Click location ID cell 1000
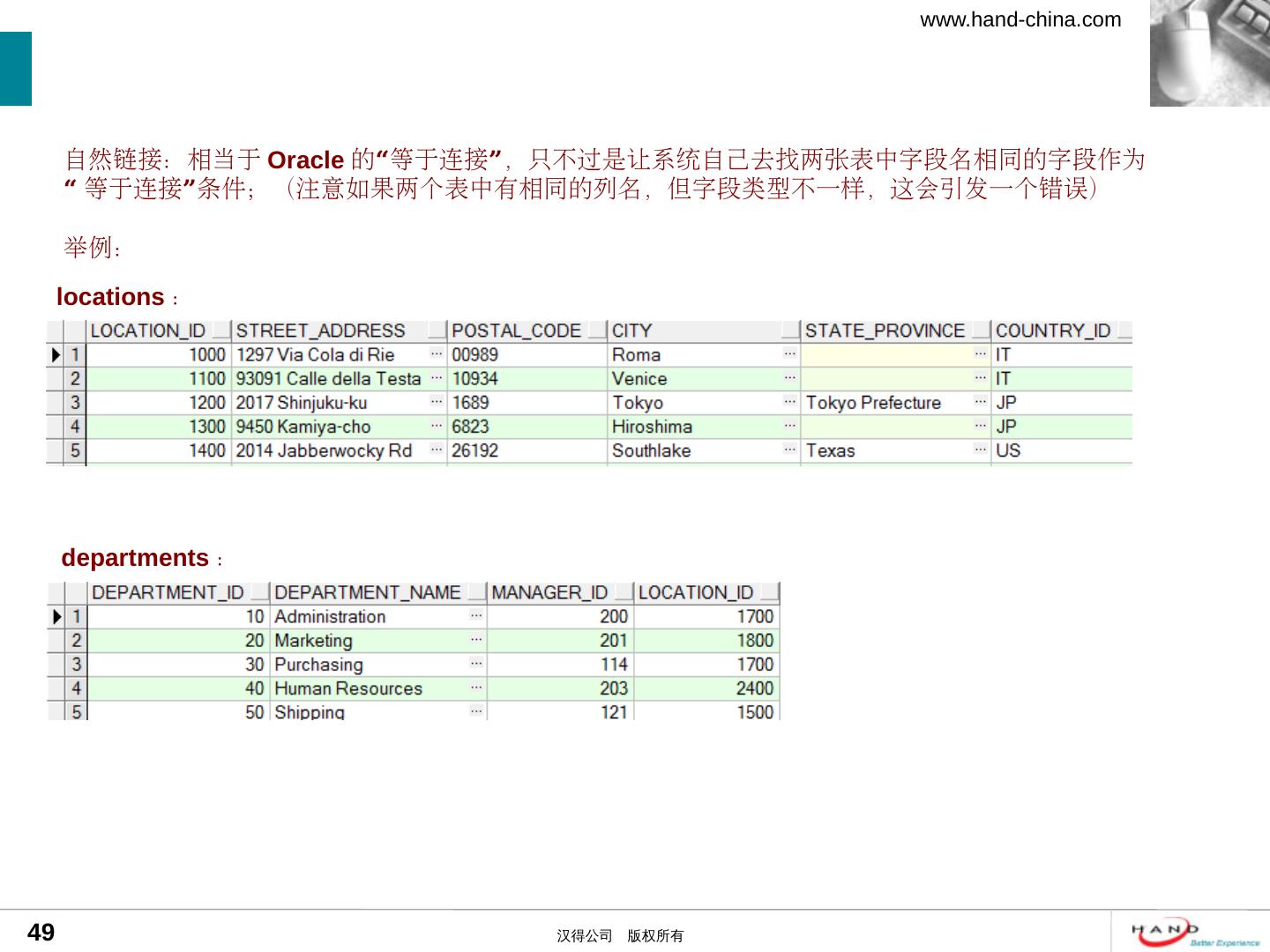 159,354
